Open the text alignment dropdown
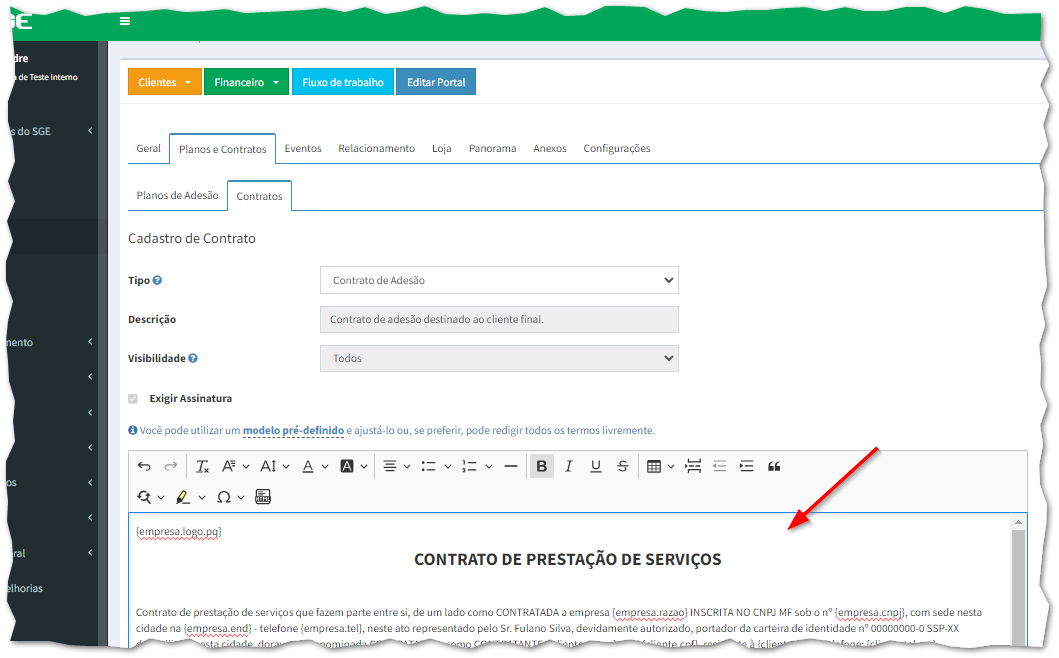Image resolution: width=1059 pixels, height=658 pixels. click(x=396, y=466)
